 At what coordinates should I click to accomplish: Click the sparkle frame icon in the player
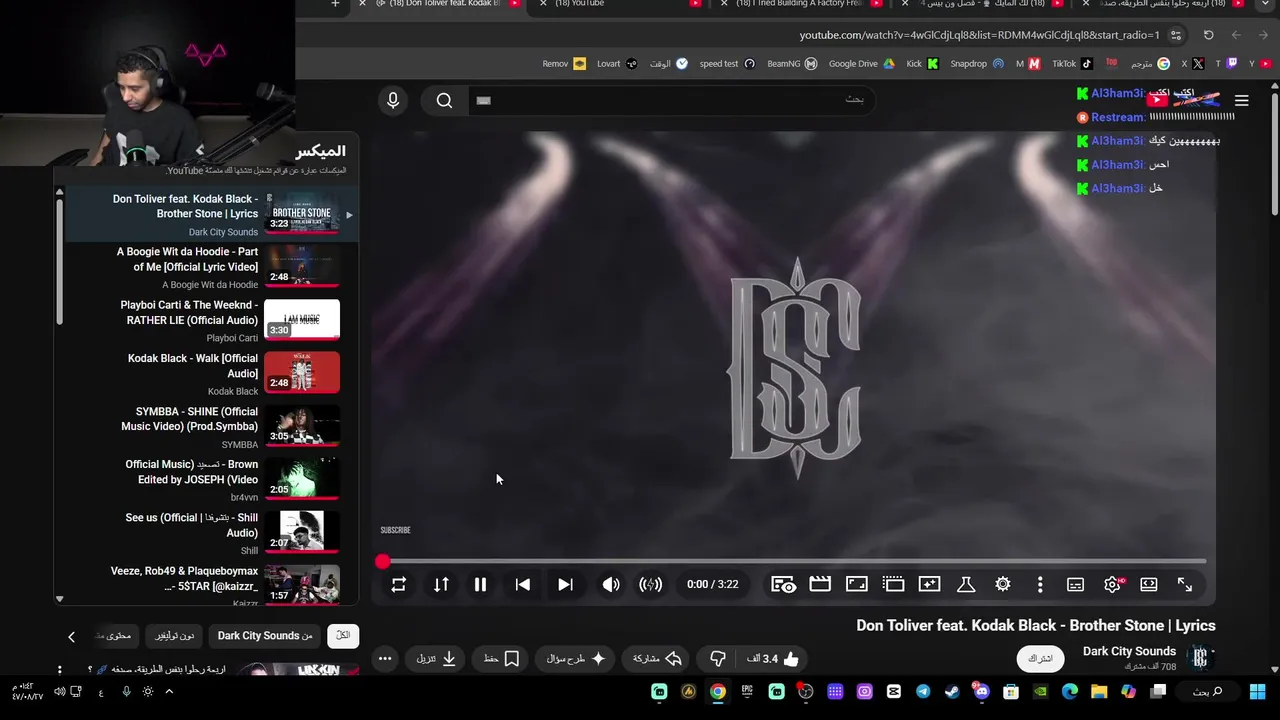[930, 585]
